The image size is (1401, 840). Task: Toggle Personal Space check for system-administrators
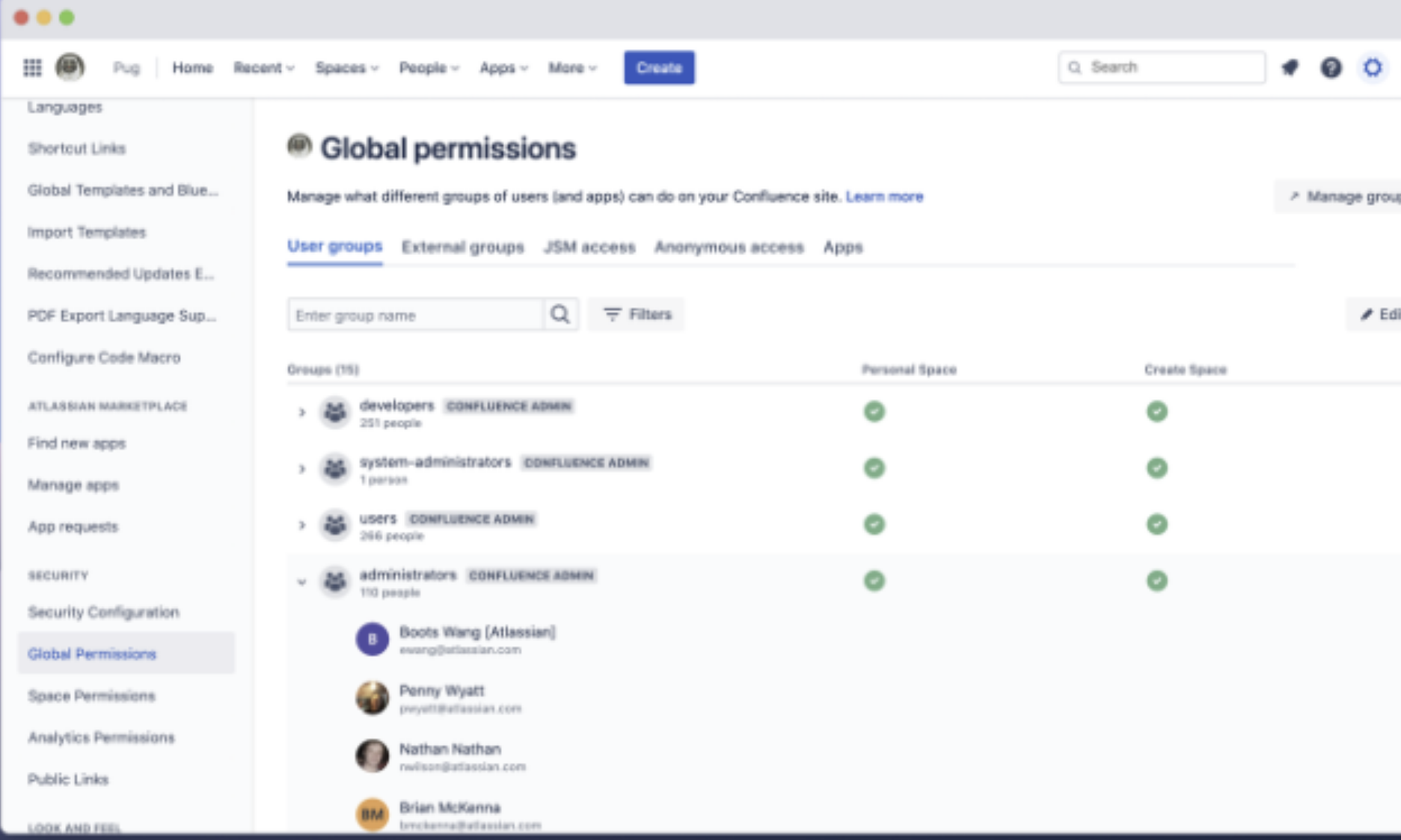click(x=874, y=468)
